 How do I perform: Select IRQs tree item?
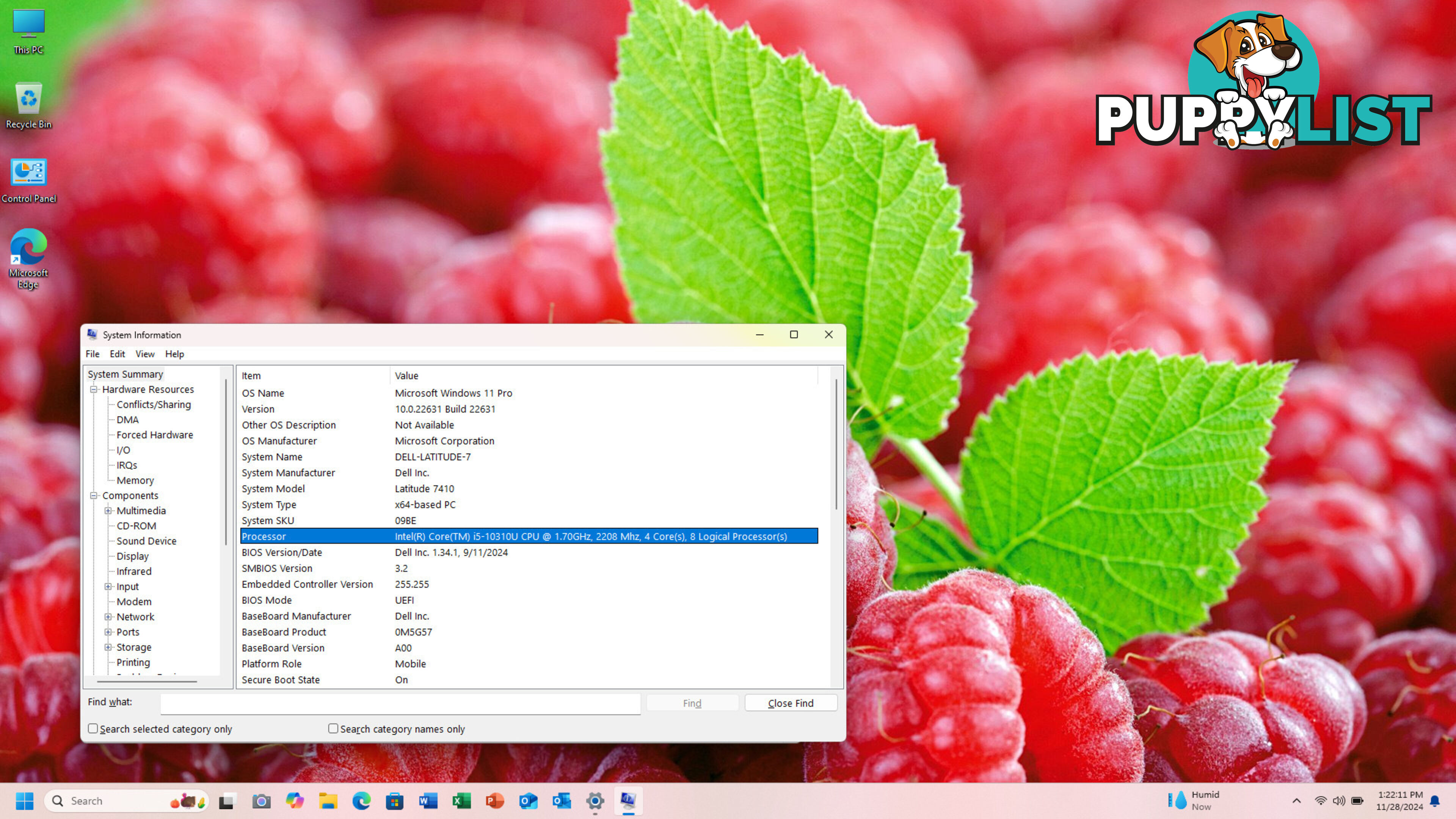click(x=127, y=465)
